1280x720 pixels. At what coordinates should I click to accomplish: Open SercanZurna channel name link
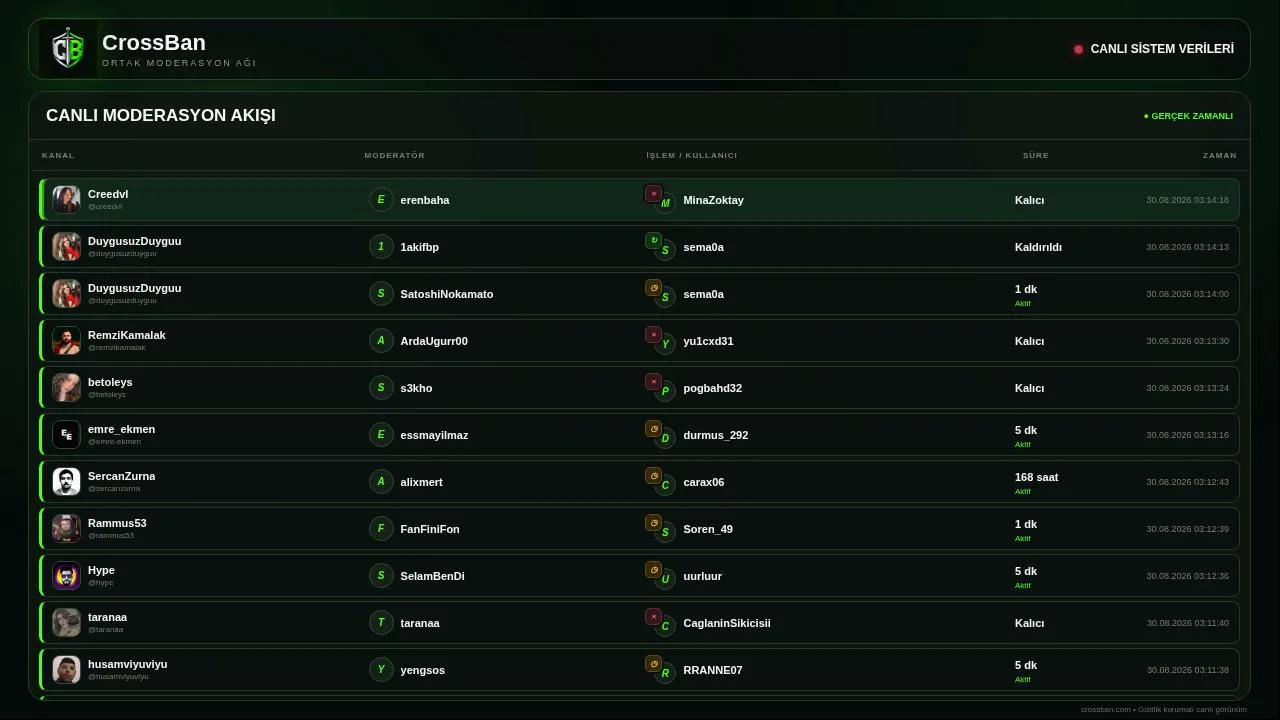pyautogui.click(x=121, y=476)
